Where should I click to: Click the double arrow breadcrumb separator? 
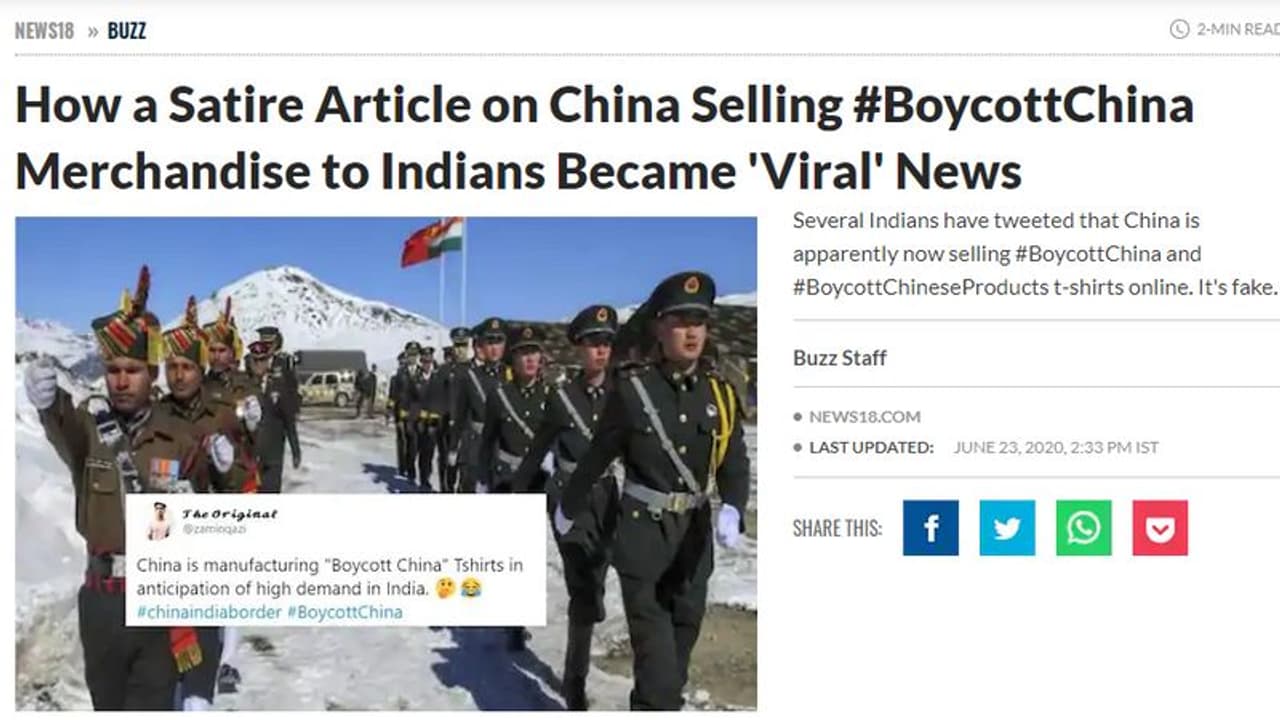click(x=92, y=31)
